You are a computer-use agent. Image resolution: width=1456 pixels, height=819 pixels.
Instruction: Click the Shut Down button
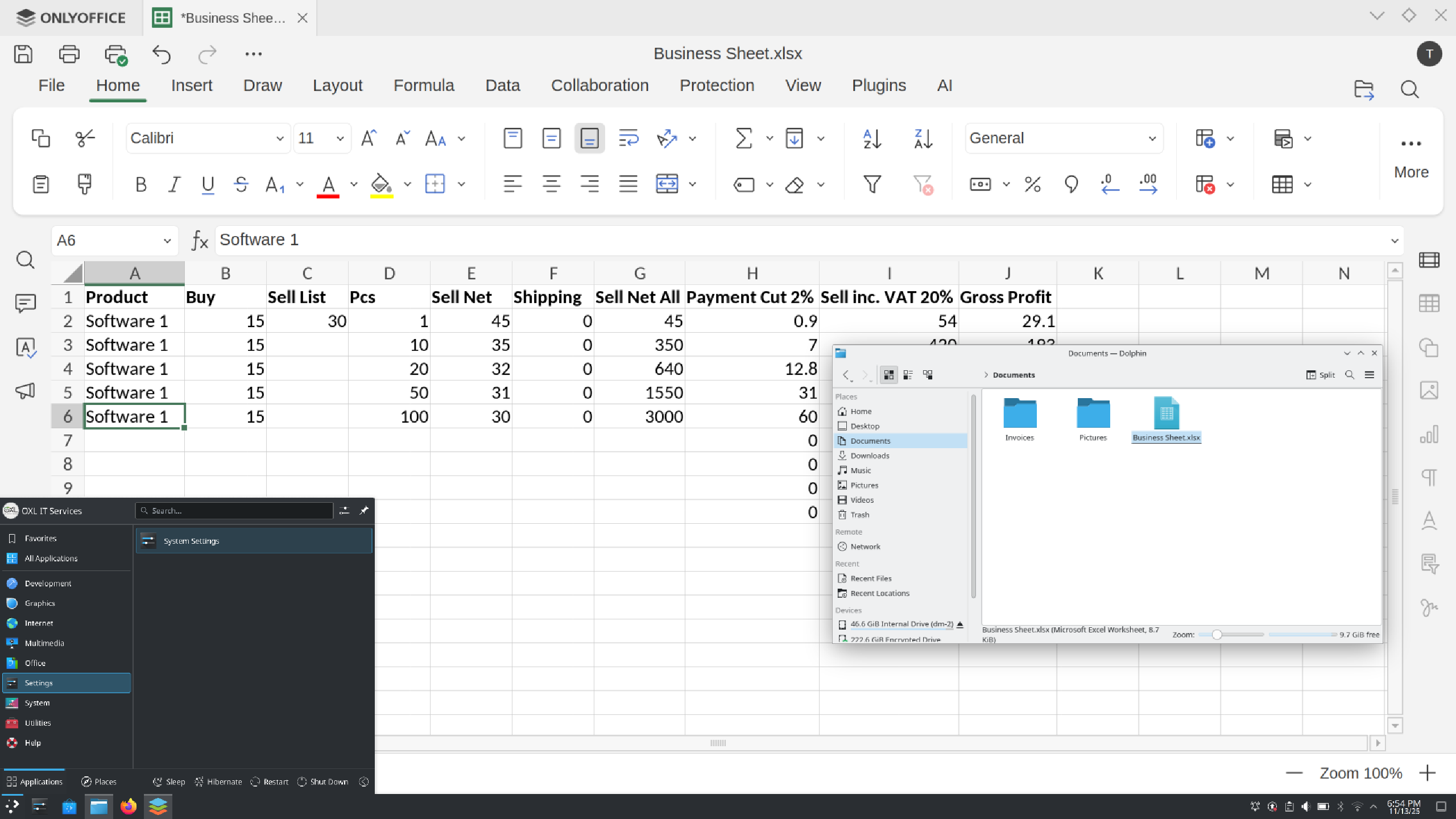[x=323, y=781]
